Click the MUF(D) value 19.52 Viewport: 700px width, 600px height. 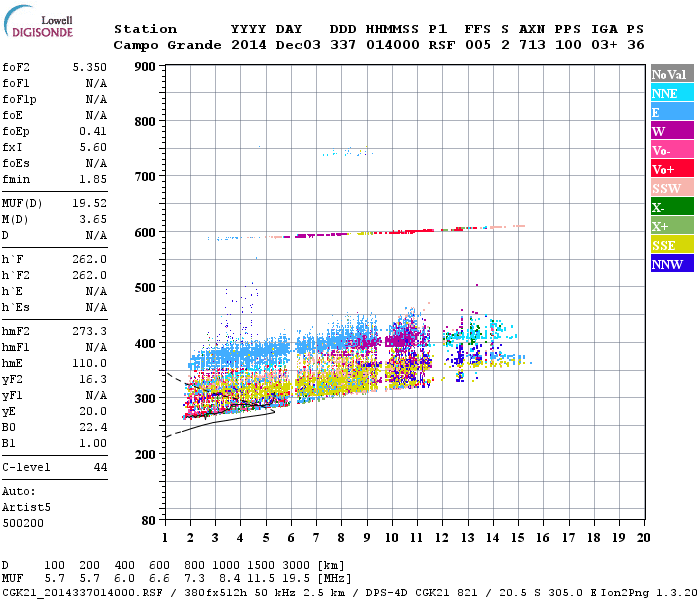(x=90, y=203)
